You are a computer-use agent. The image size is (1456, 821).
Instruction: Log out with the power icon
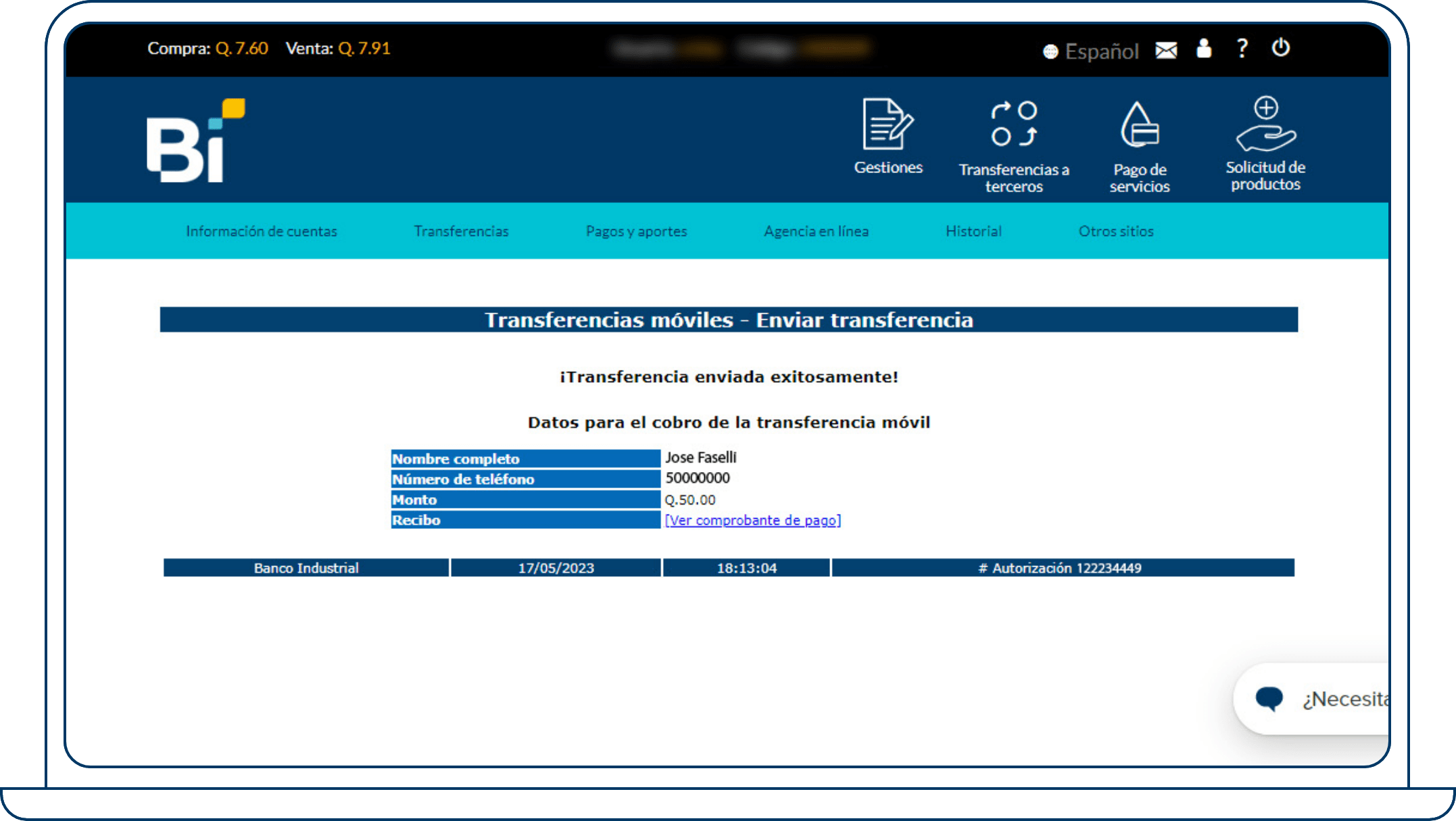point(1281,47)
